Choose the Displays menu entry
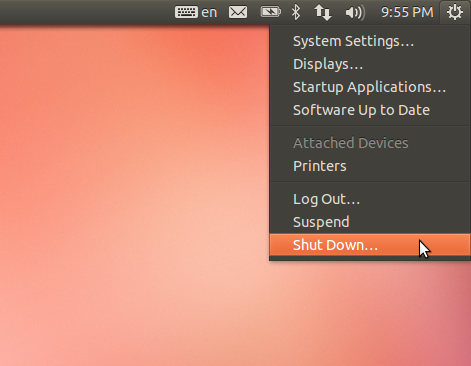Viewport: 471px width, 366px height. pyautogui.click(x=370, y=64)
